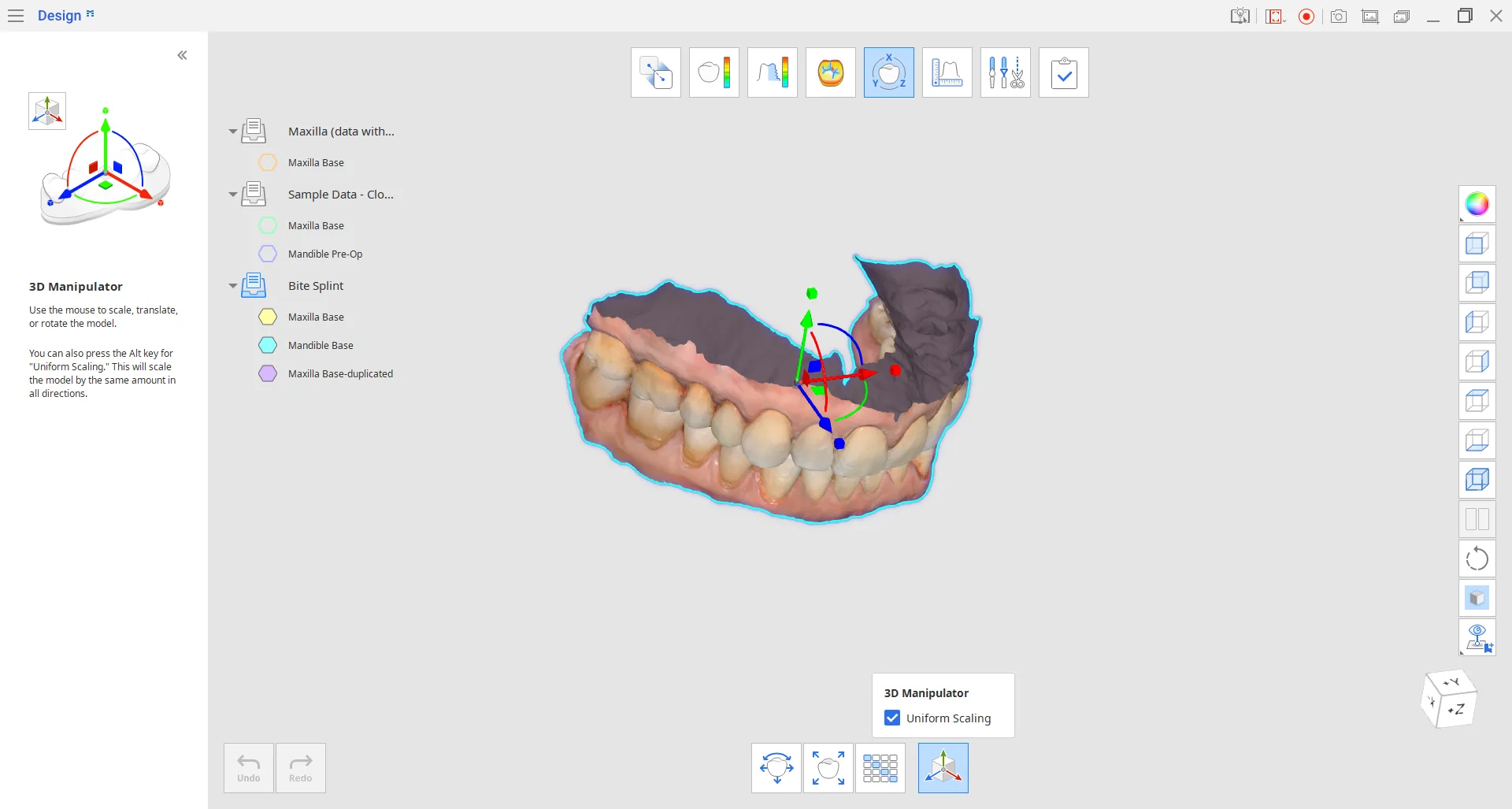Open the grid view icon at bottom

click(880, 768)
